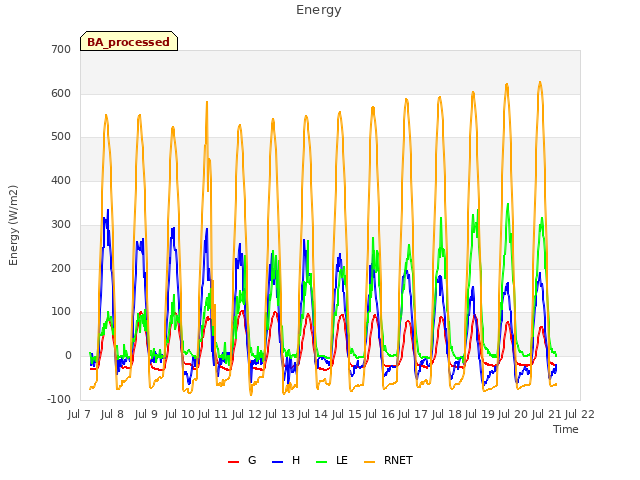The height and width of the screenshot is (480, 640).
Task: Click the Jul 18 x-axis tick label
Action: (x=447, y=414)
